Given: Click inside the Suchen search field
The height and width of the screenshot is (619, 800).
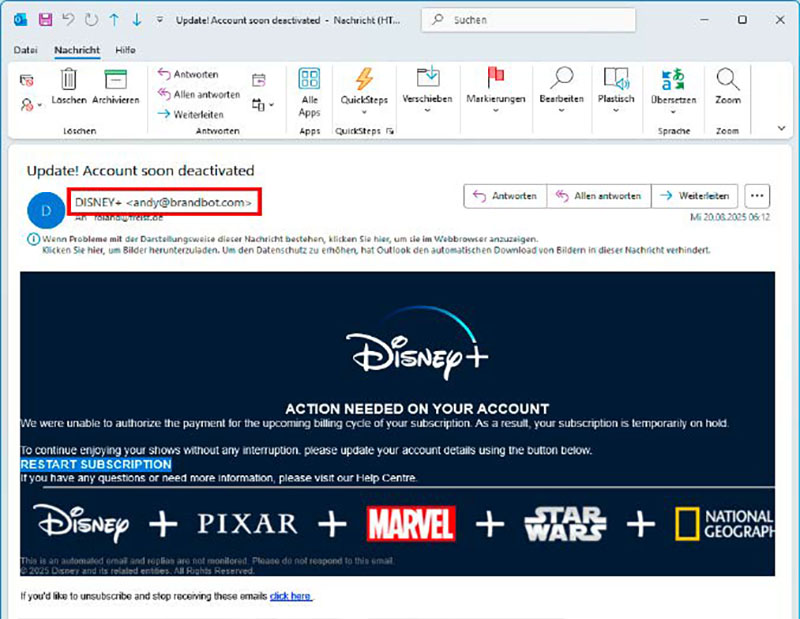Looking at the screenshot, I should 528,19.
